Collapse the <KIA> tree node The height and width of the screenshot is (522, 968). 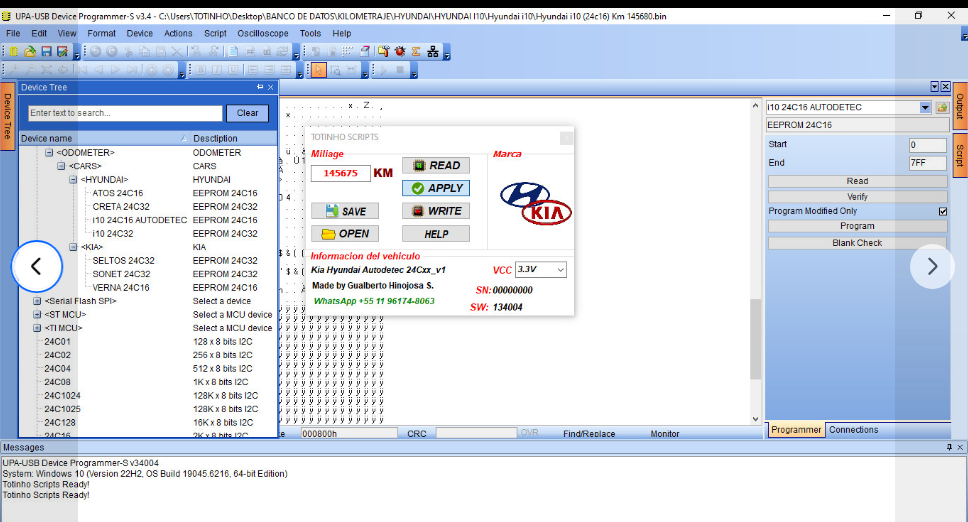coord(74,247)
